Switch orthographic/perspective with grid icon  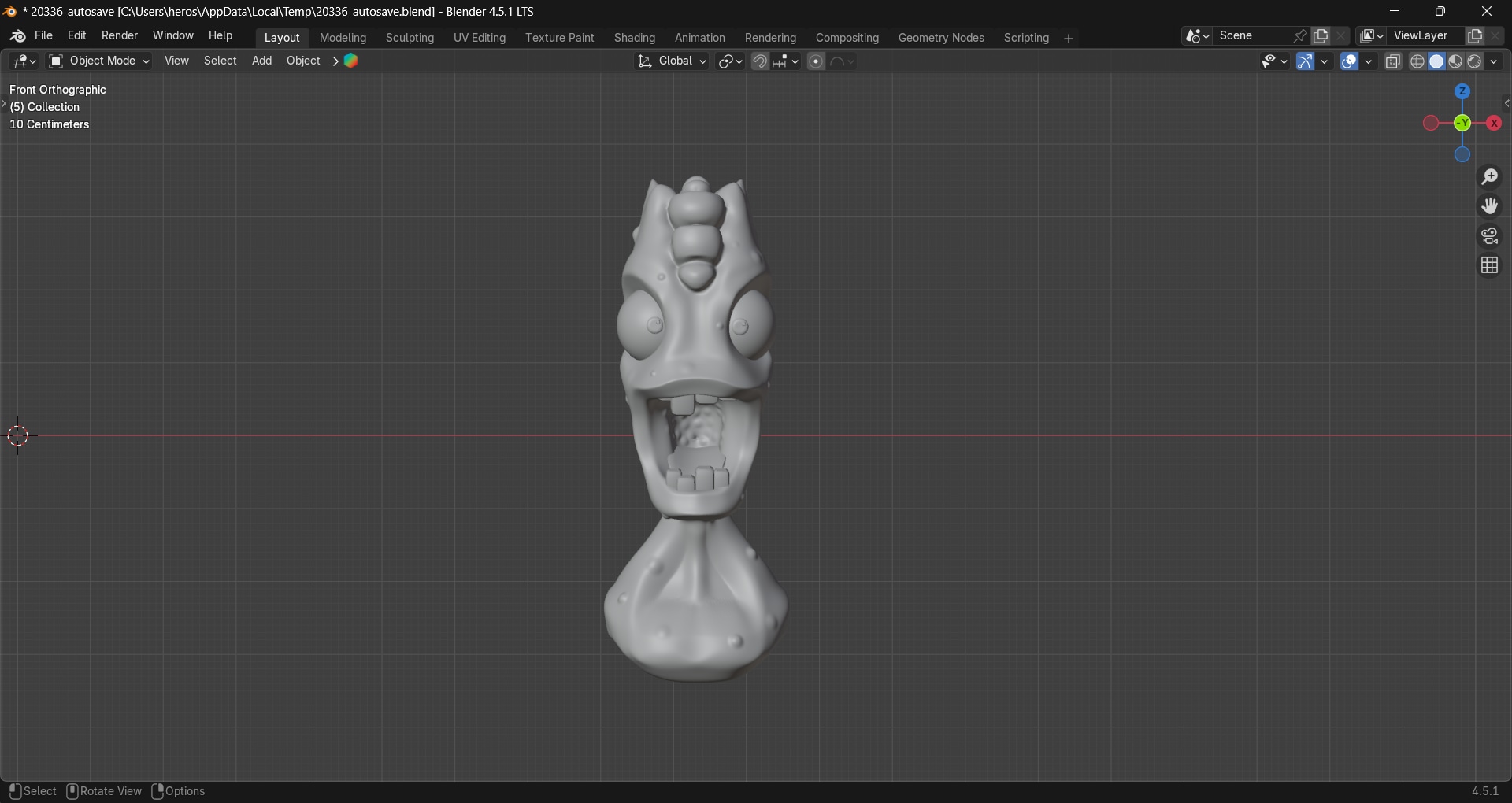pos(1489,266)
